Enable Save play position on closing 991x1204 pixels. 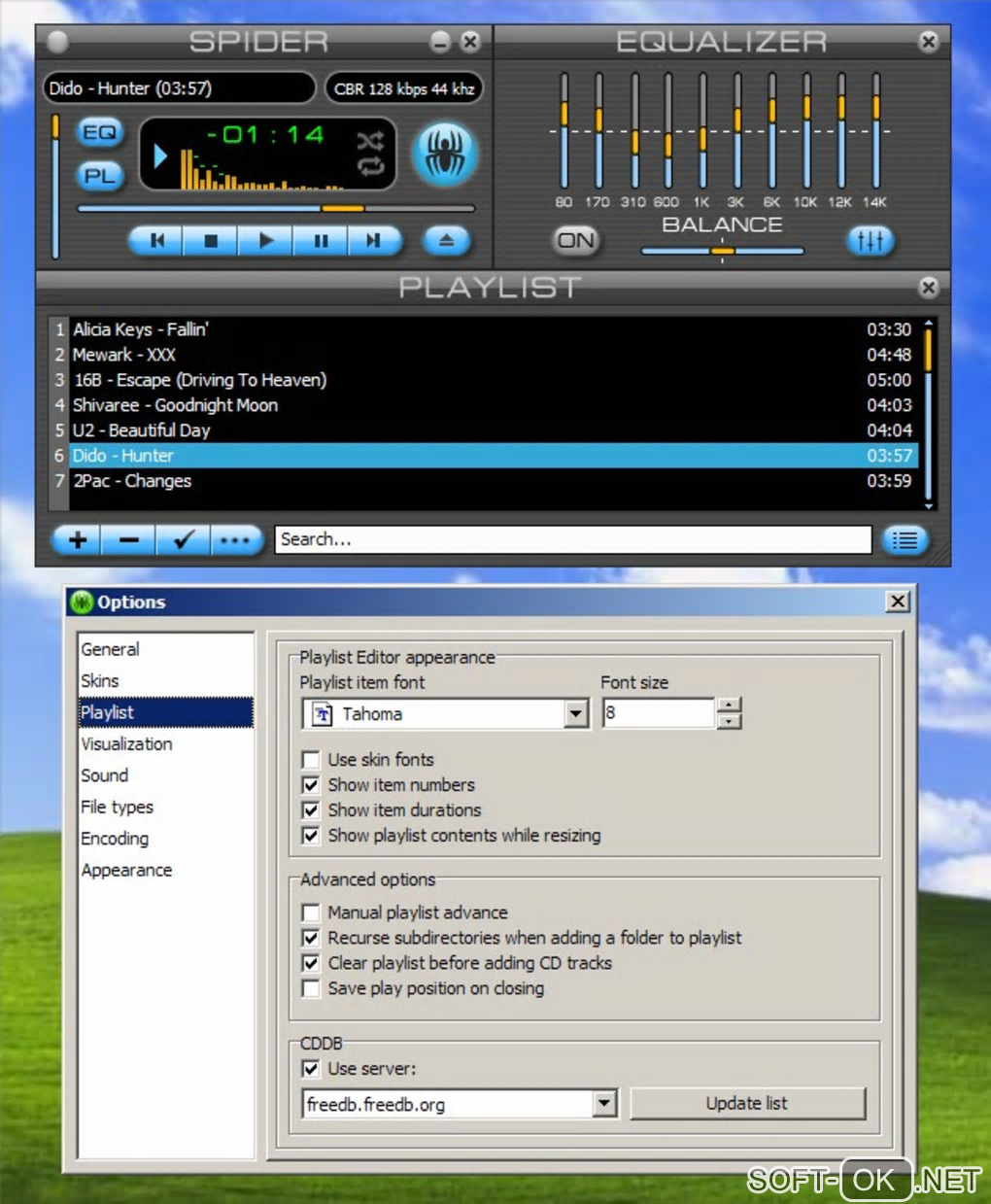pos(311,988)
